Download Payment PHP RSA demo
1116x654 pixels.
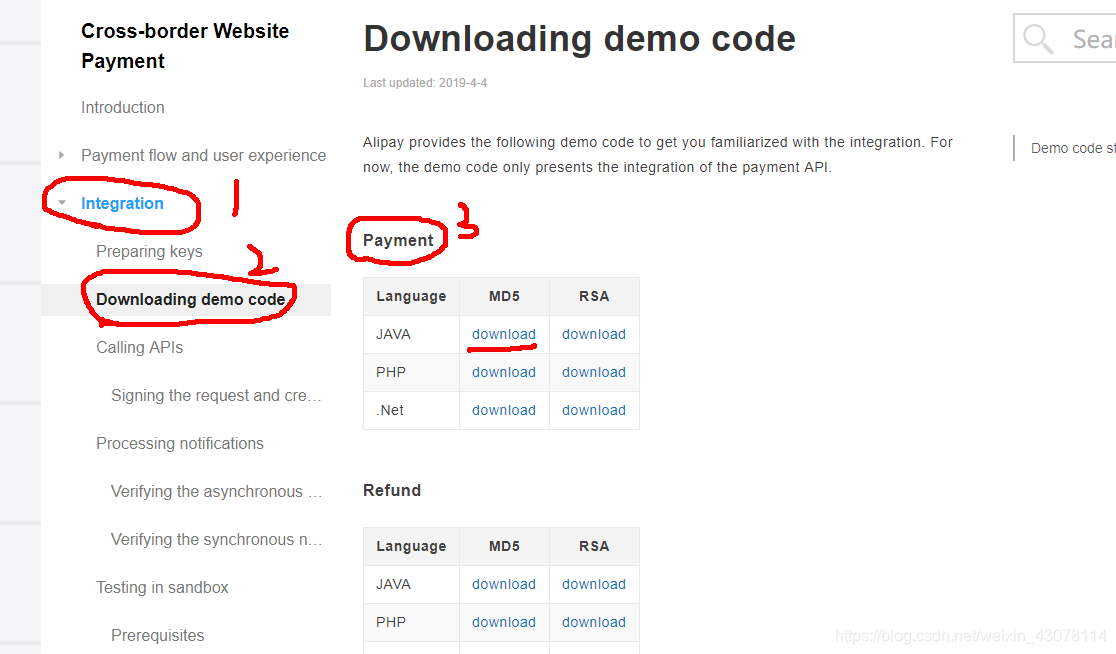pos(594,372)
